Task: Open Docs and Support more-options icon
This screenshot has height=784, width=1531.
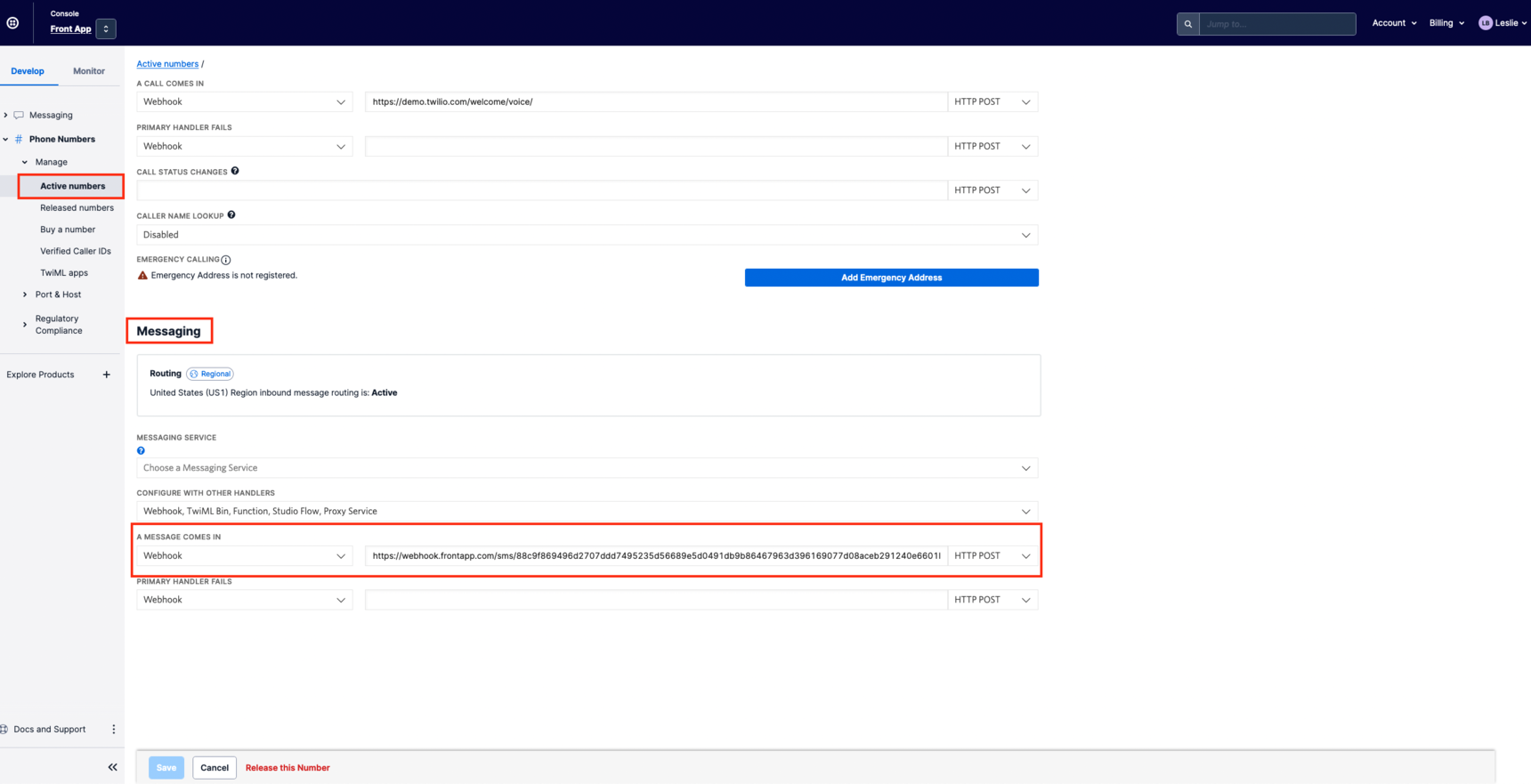Action: pyautogui.click(x=114, y=729)
